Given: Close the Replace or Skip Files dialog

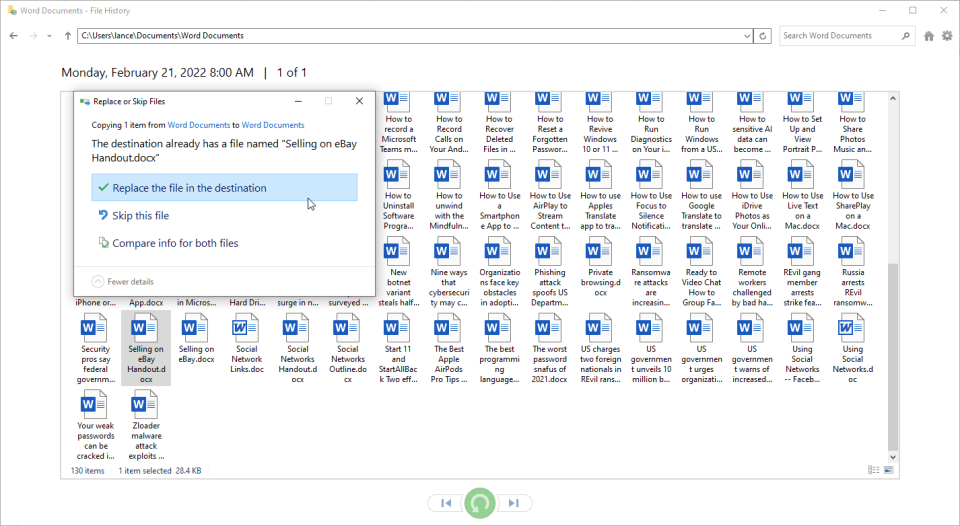Looking at the screenshot, I should pos(359,101).
